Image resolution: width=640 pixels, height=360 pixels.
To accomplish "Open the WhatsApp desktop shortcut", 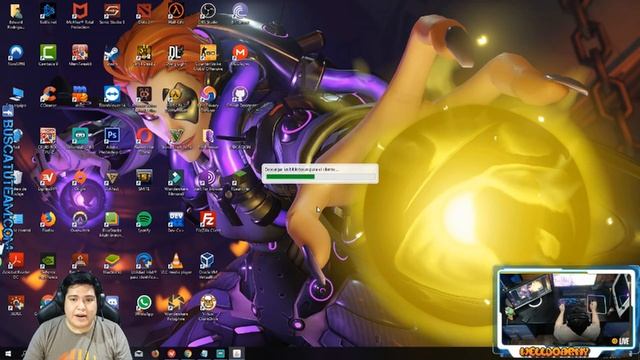I will (144, 306).
